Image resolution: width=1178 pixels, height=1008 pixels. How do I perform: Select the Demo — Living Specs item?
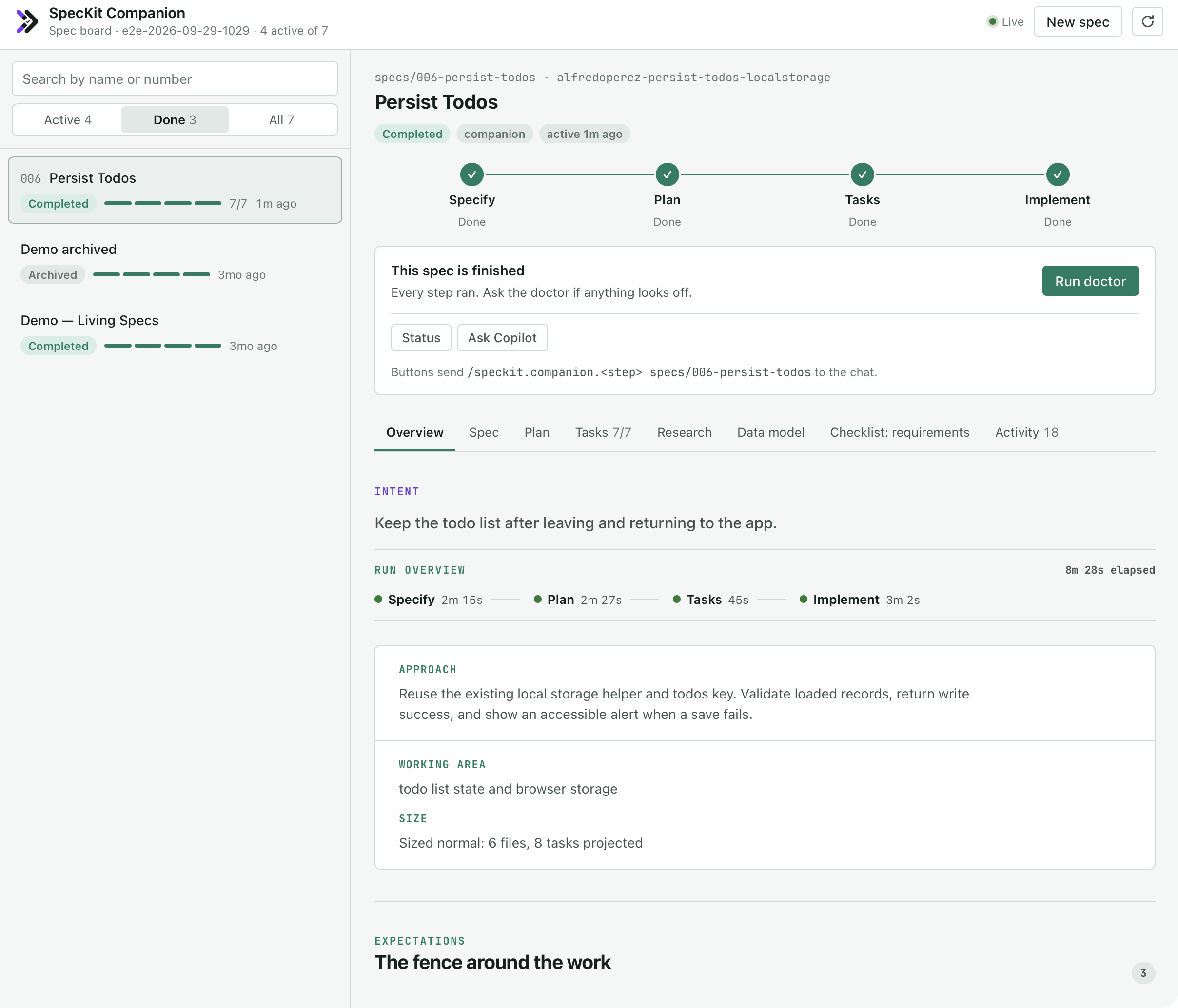175,332
